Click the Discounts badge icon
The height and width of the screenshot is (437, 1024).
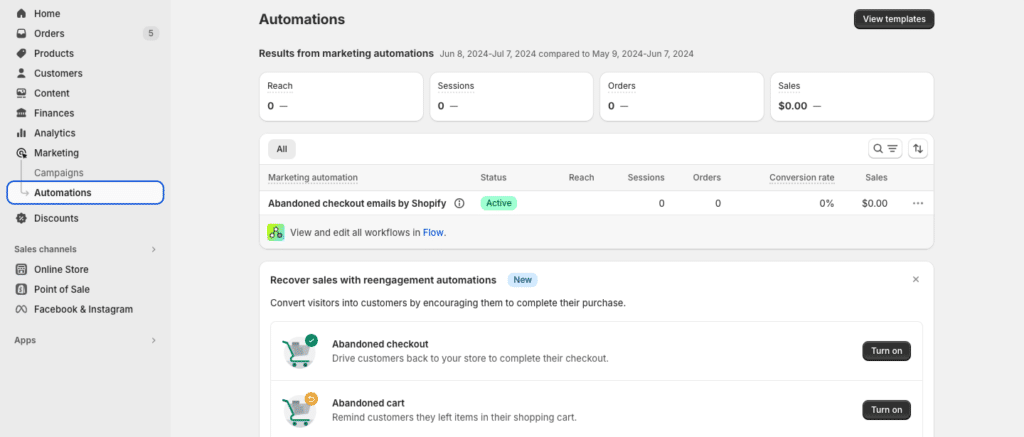click(x=22, y=218)
